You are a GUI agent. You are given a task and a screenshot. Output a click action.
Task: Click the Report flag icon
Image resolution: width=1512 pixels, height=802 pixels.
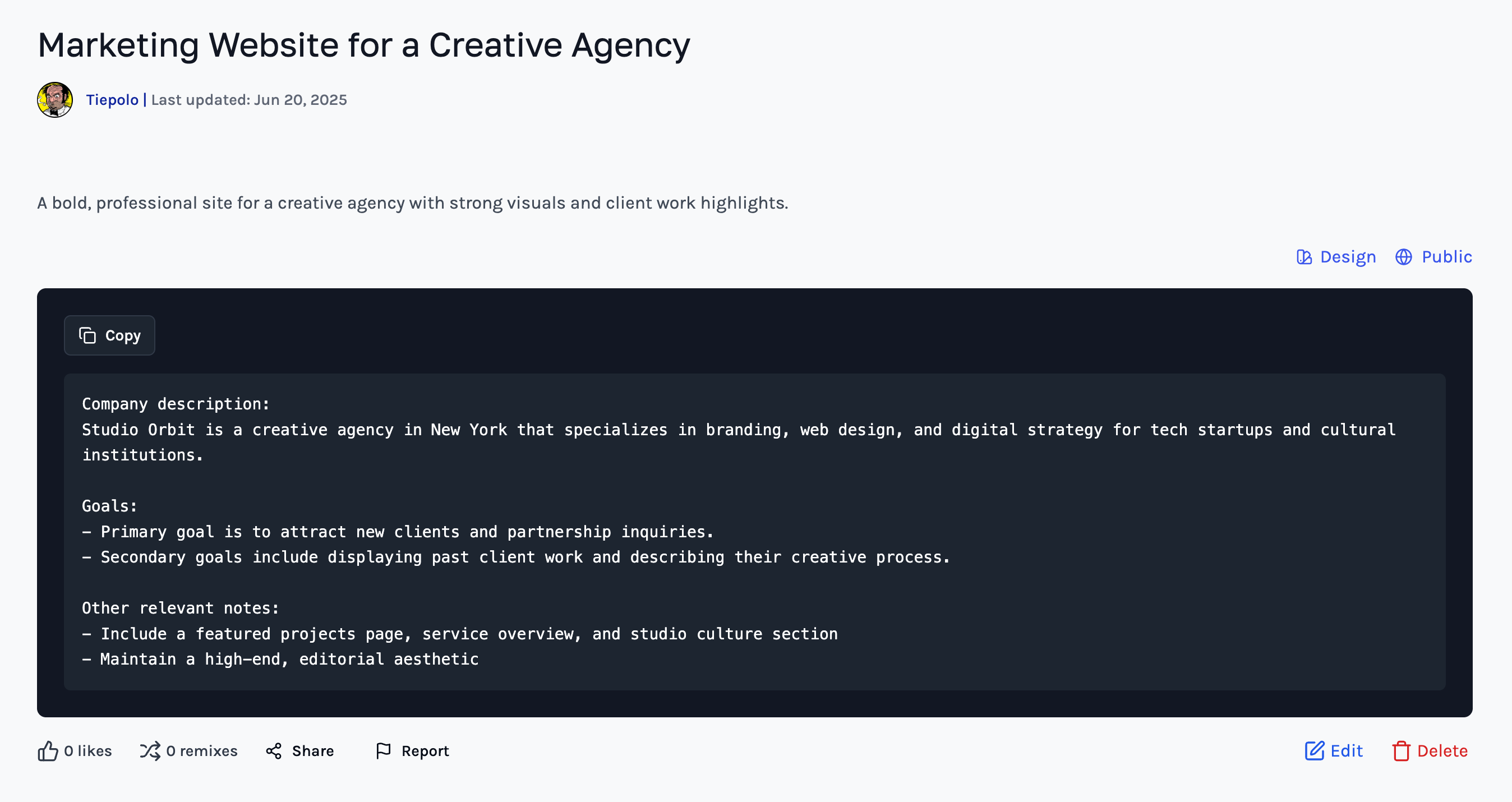[383, 751]
